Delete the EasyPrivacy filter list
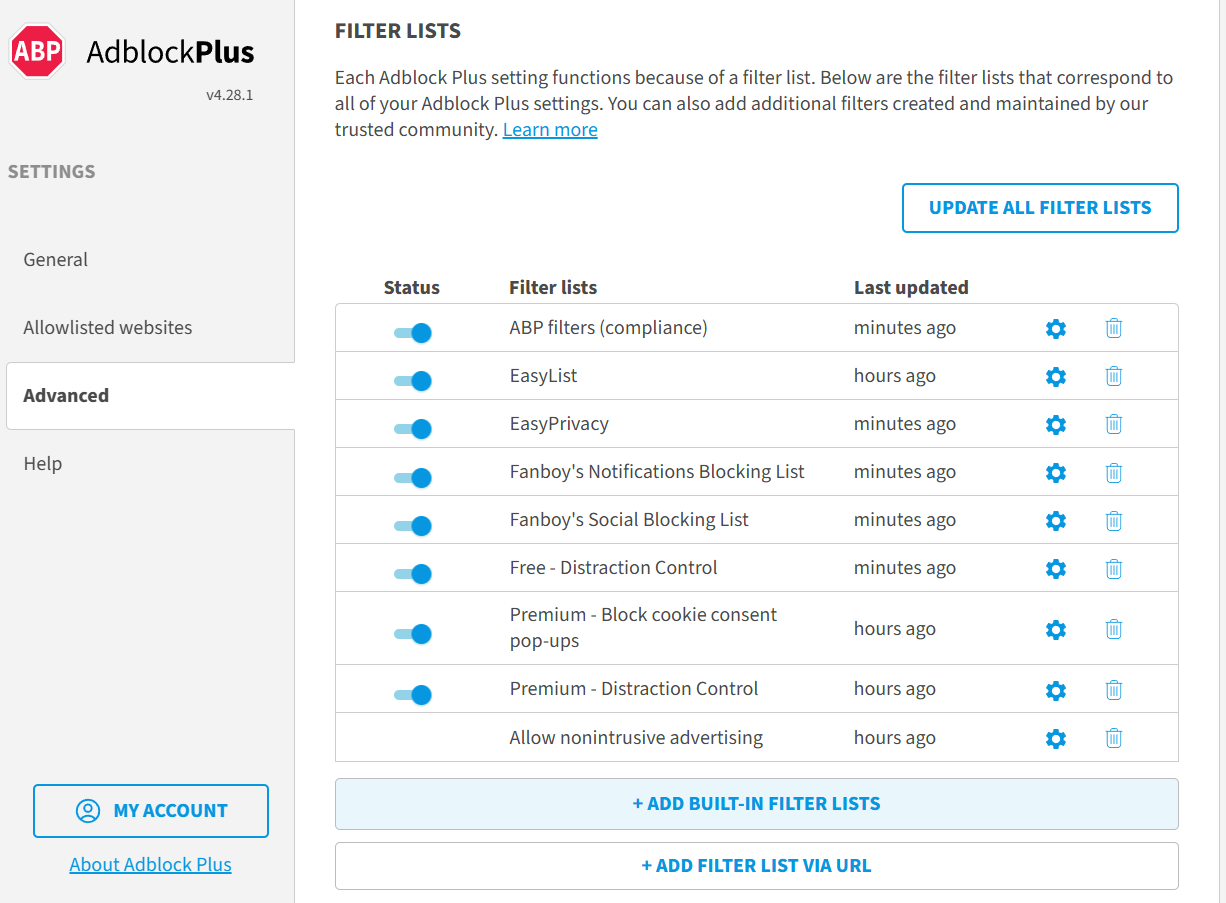Viewport: 1226px width, 903px height. pyautogui.click(x=1113, y=424)
